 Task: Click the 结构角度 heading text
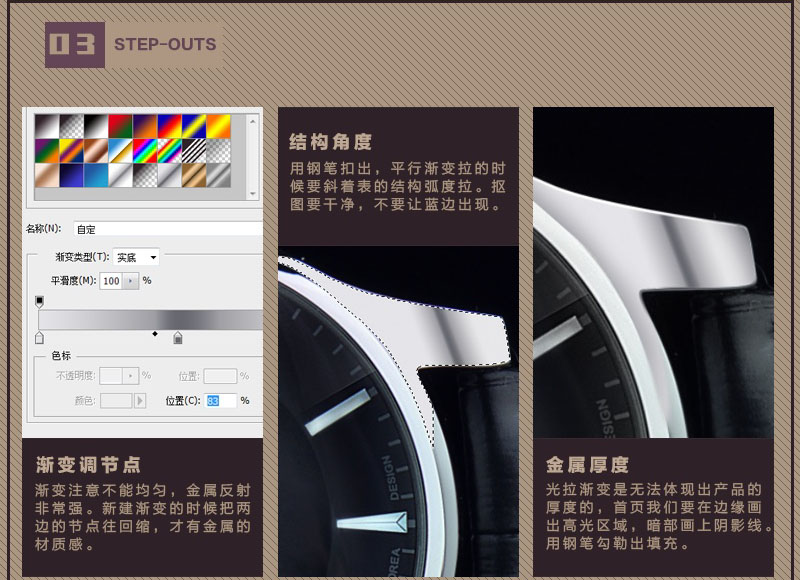330,142
